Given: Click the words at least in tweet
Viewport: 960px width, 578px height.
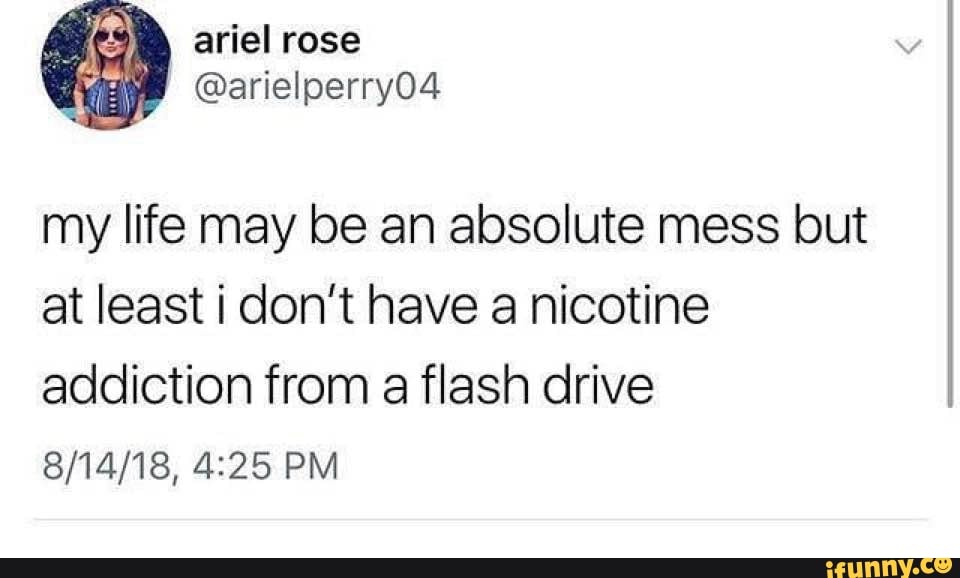Looking at the screenshot, I should (122, 306).
